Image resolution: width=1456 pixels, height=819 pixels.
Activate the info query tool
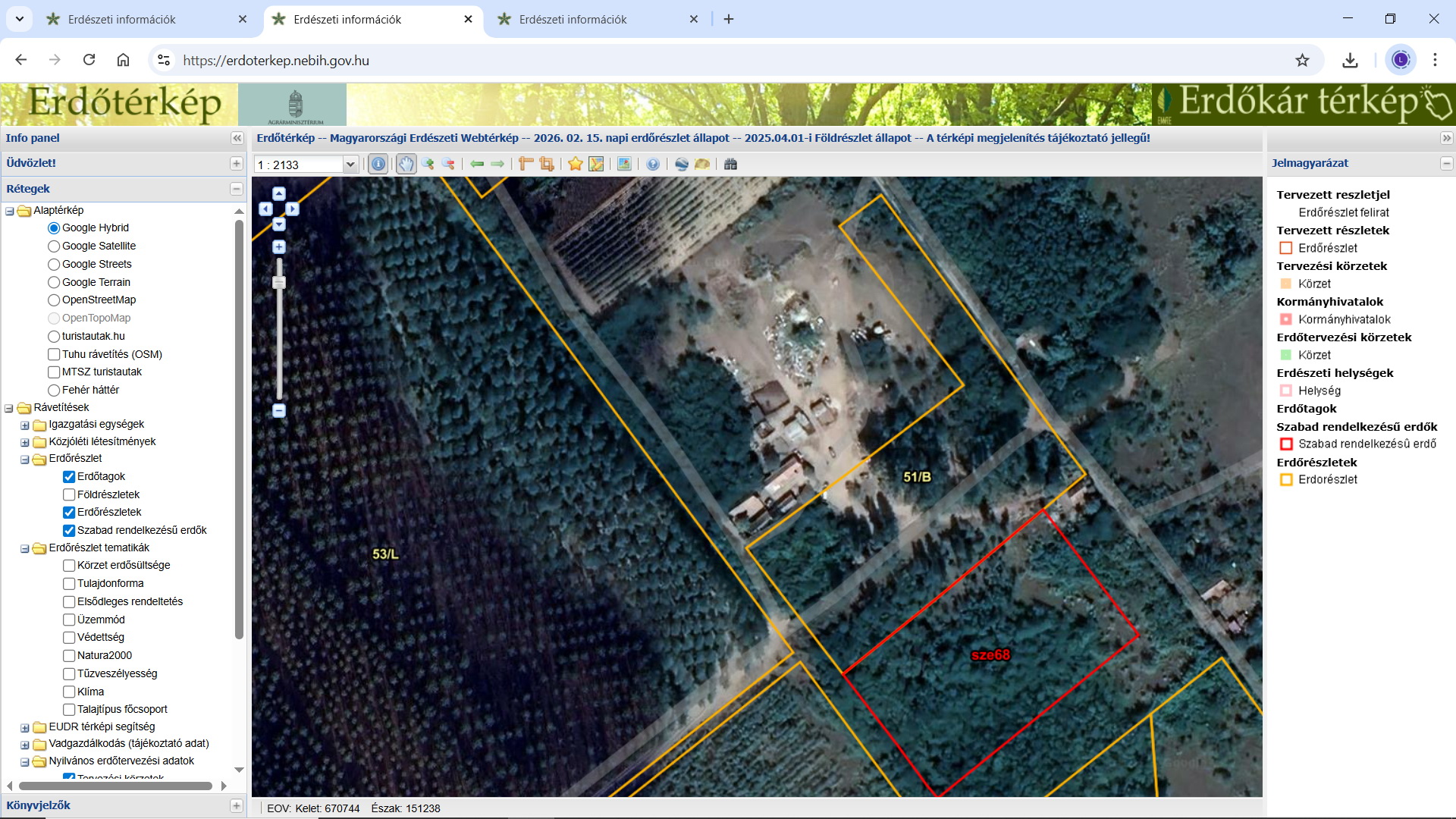pos(378,164)
